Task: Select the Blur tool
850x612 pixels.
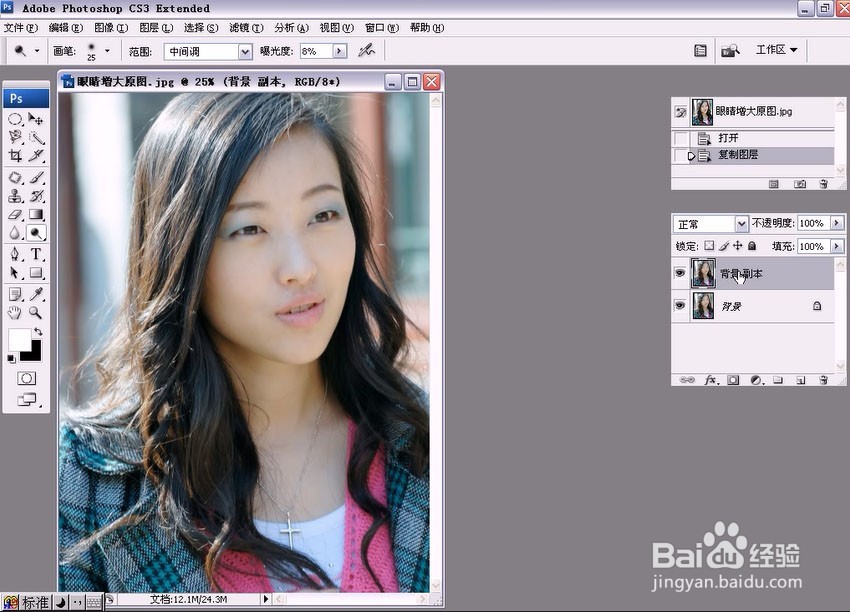Action: click(15, 233)
